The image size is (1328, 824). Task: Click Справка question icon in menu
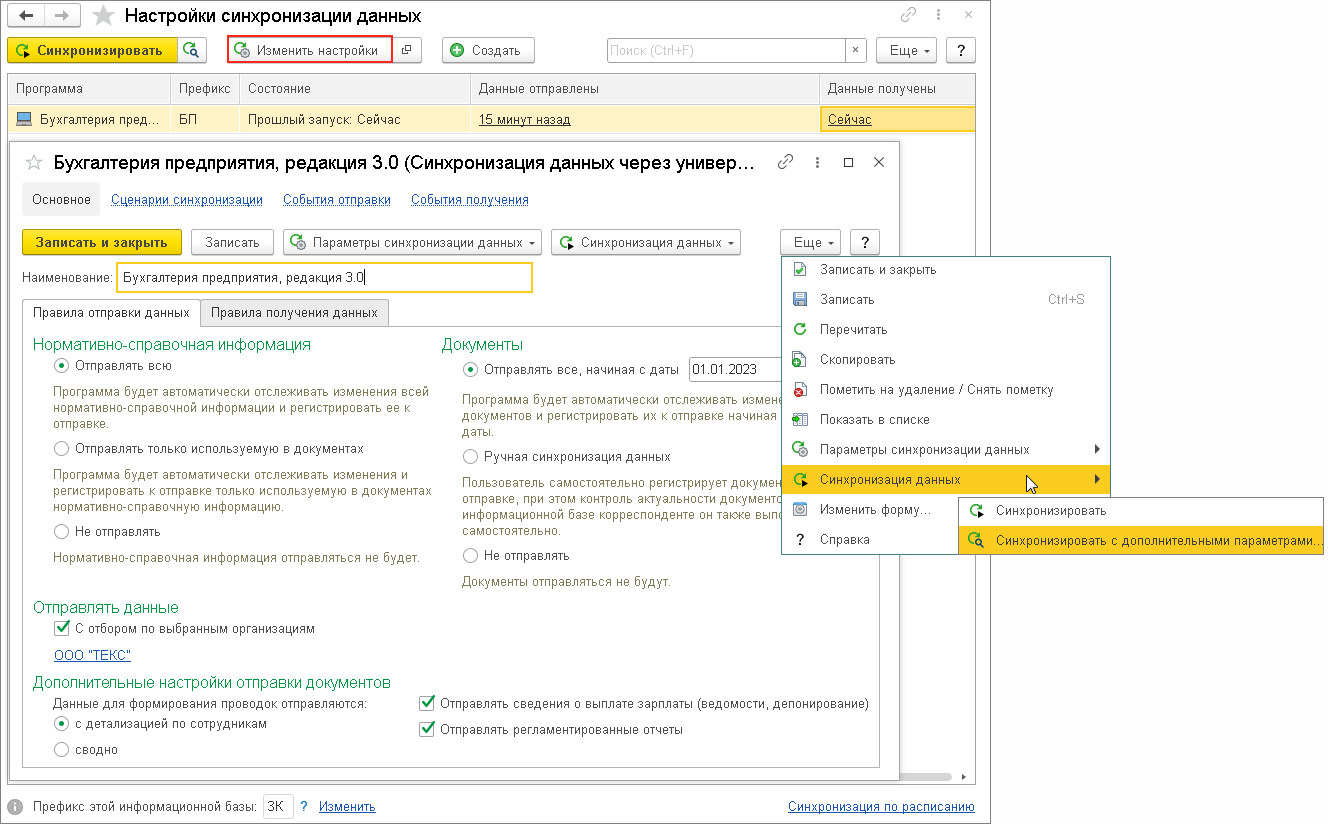[x=800, y=539]
